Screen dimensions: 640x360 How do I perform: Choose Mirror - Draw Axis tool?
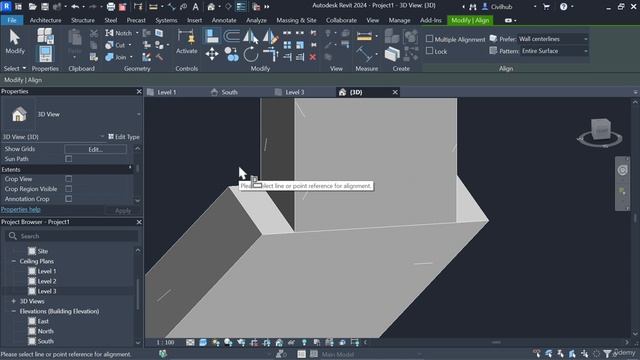coord(270,36)
